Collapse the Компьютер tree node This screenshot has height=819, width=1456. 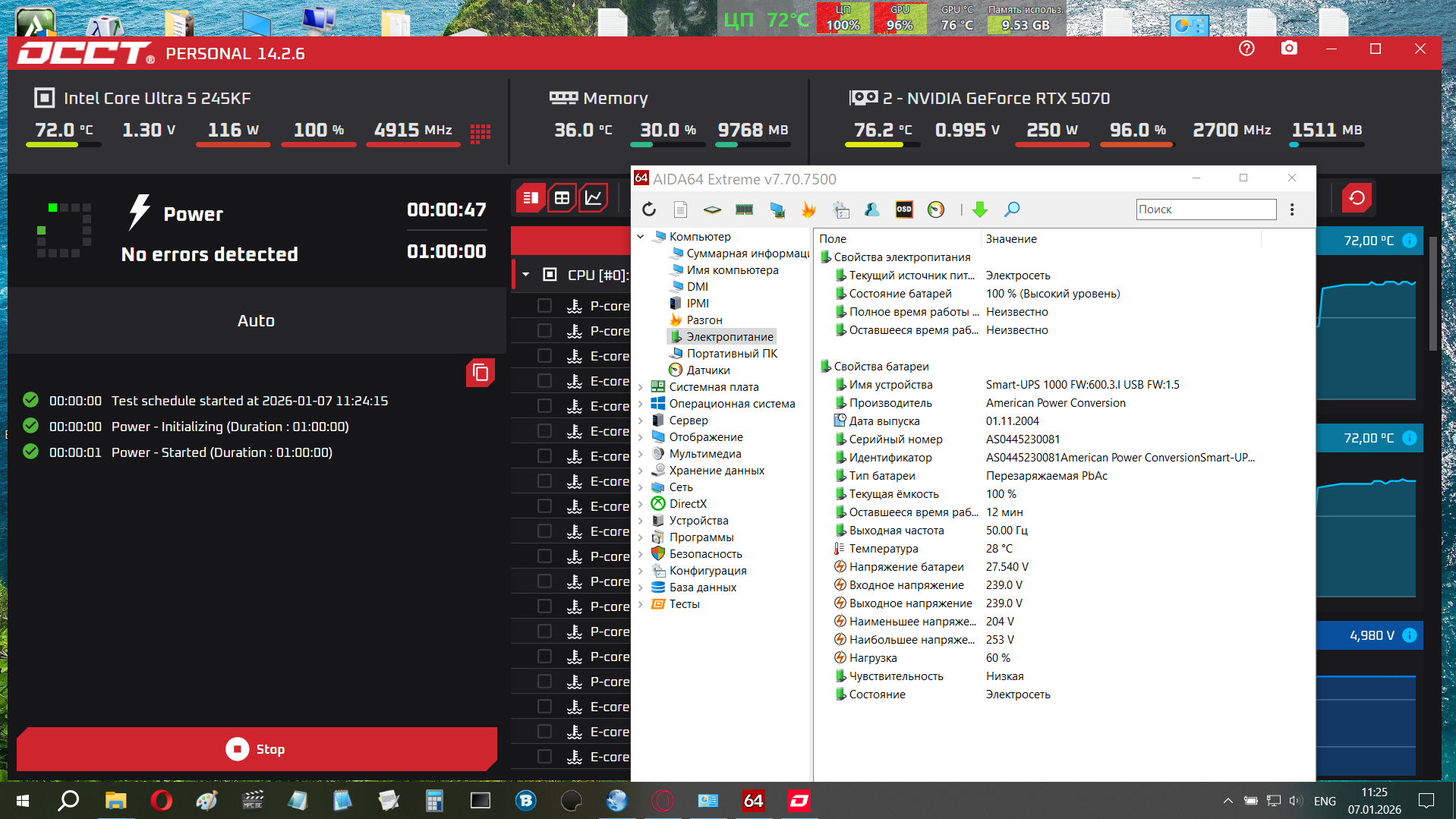pos(641,237)
